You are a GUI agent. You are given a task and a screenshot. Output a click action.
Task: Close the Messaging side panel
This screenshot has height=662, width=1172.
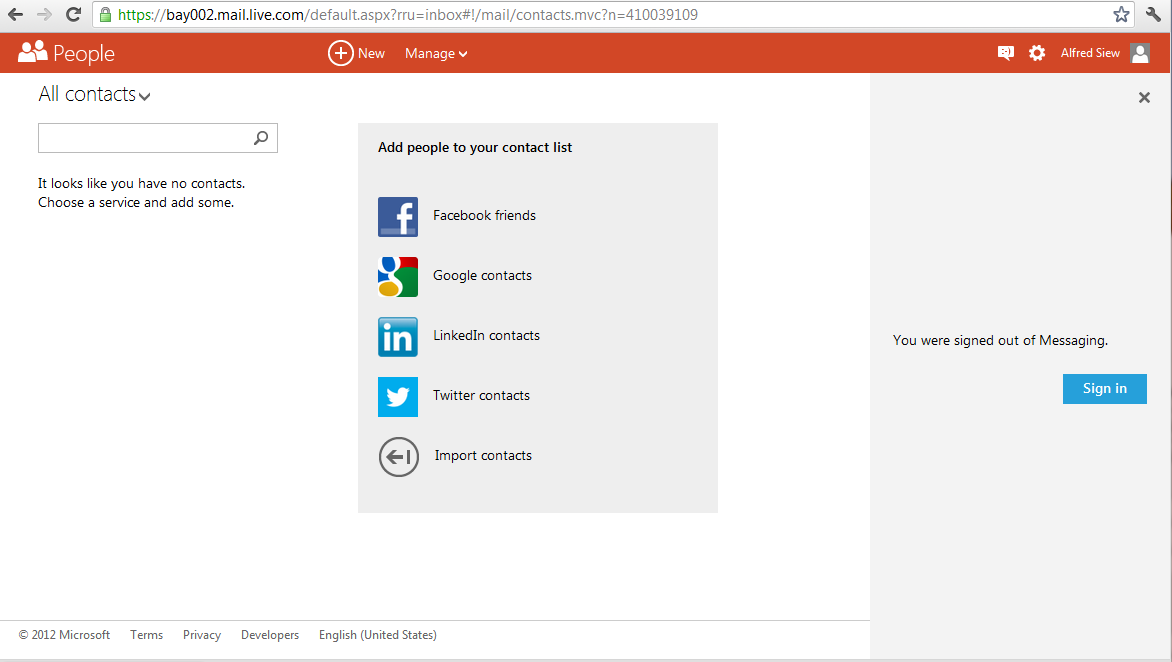(x=1144, y=97)
